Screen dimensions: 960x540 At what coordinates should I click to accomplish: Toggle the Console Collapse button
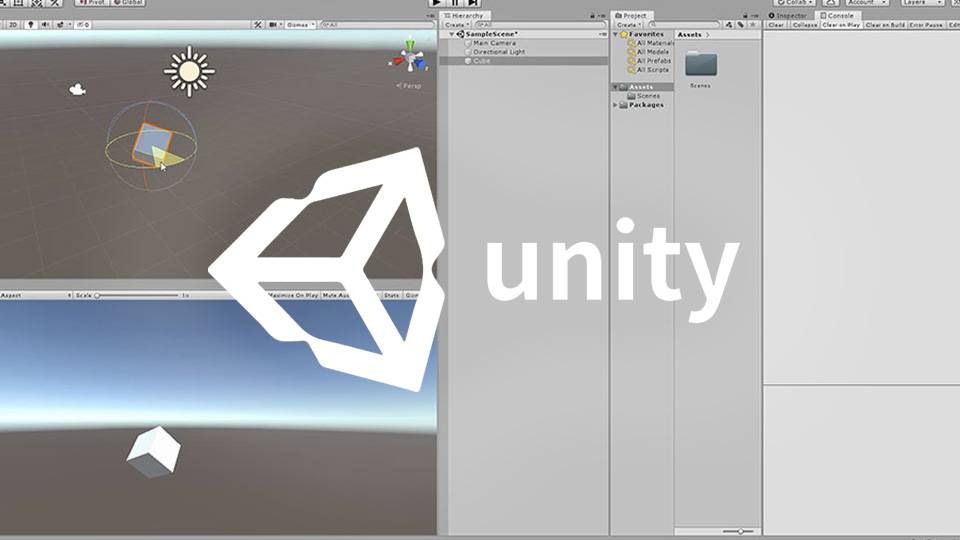point(804,25)
